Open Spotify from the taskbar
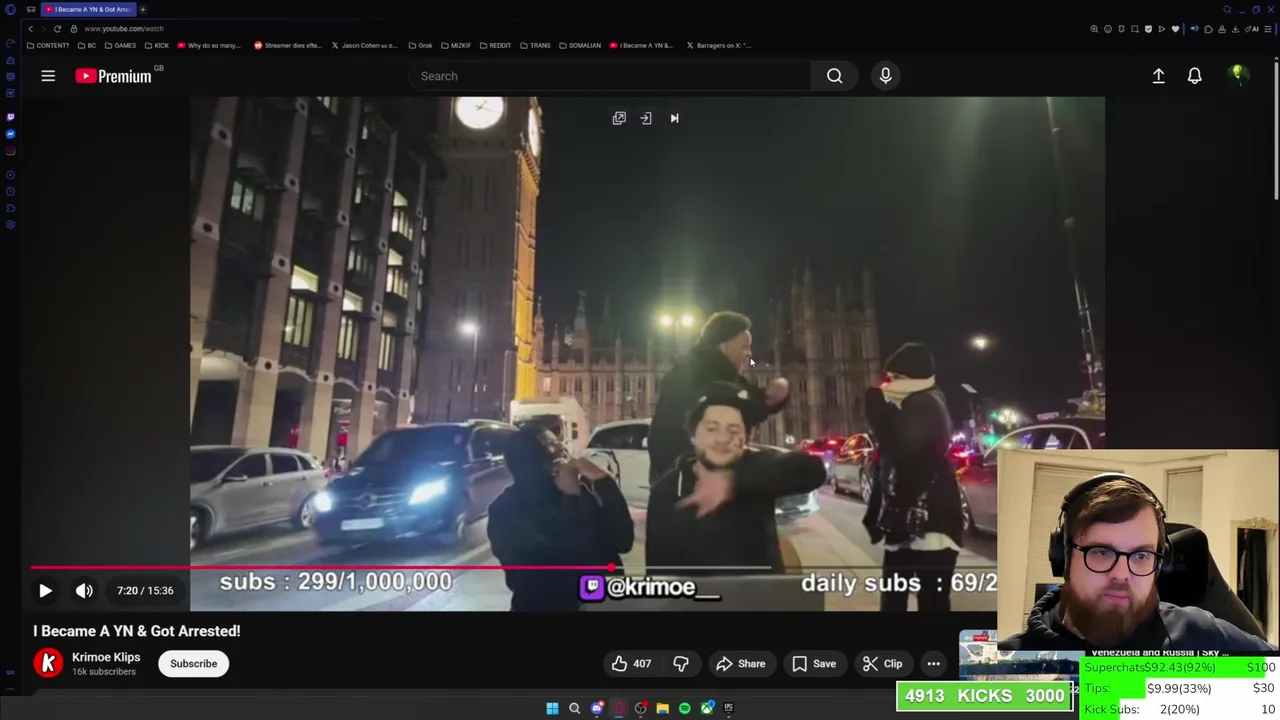The width and height of the screenshot is (1280, 720). point(684,708)
